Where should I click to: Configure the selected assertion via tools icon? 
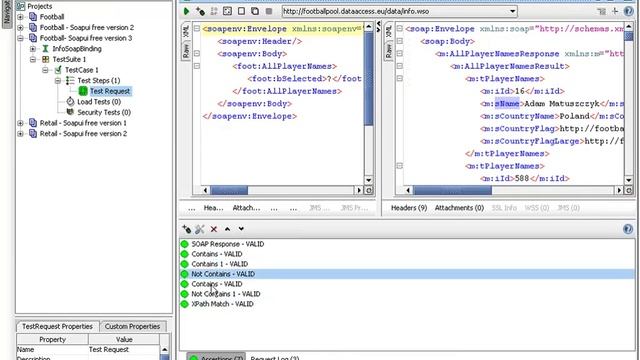pos(200,229)
